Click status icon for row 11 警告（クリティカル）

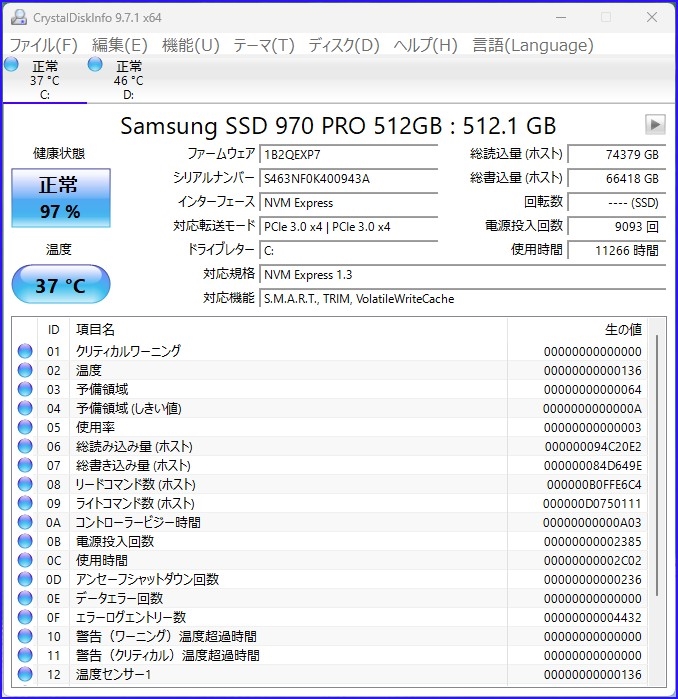25,655
